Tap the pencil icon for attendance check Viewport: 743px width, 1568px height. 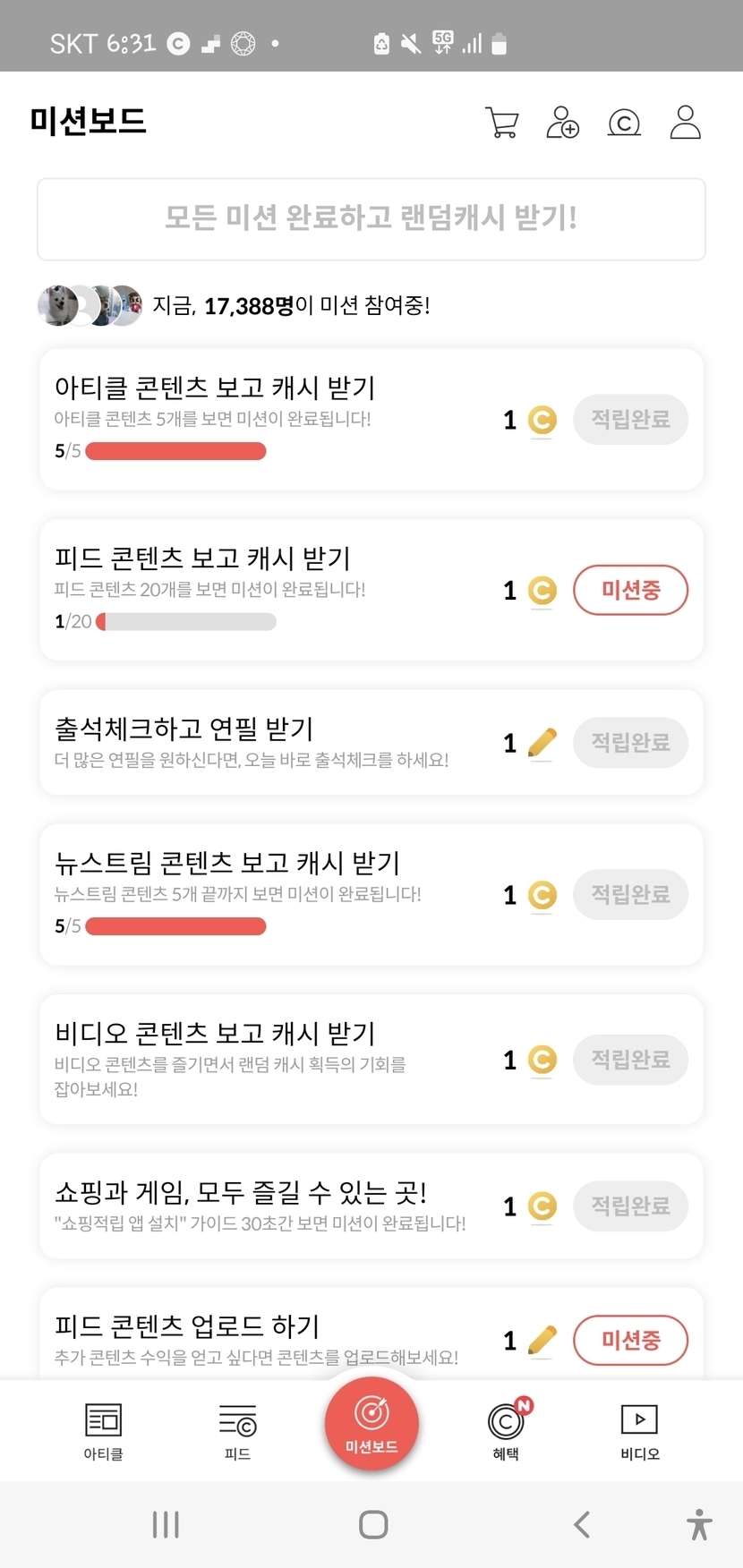(542, 743)
